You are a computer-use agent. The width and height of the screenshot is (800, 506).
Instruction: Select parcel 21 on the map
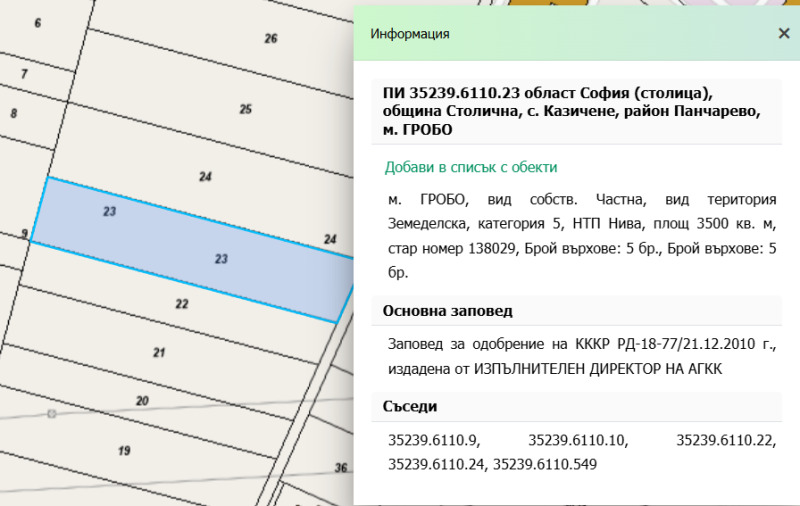tap(158, 352)
